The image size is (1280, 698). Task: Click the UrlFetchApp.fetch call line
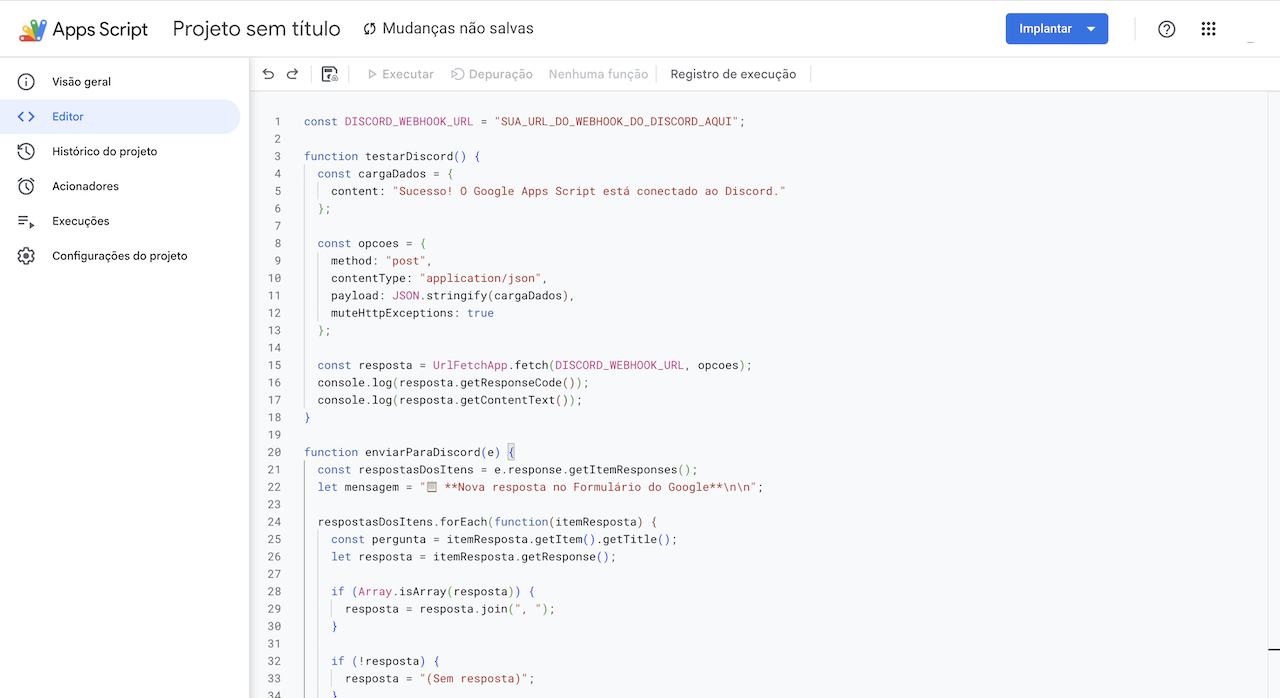pyautogui.click(x=534, y=365)
